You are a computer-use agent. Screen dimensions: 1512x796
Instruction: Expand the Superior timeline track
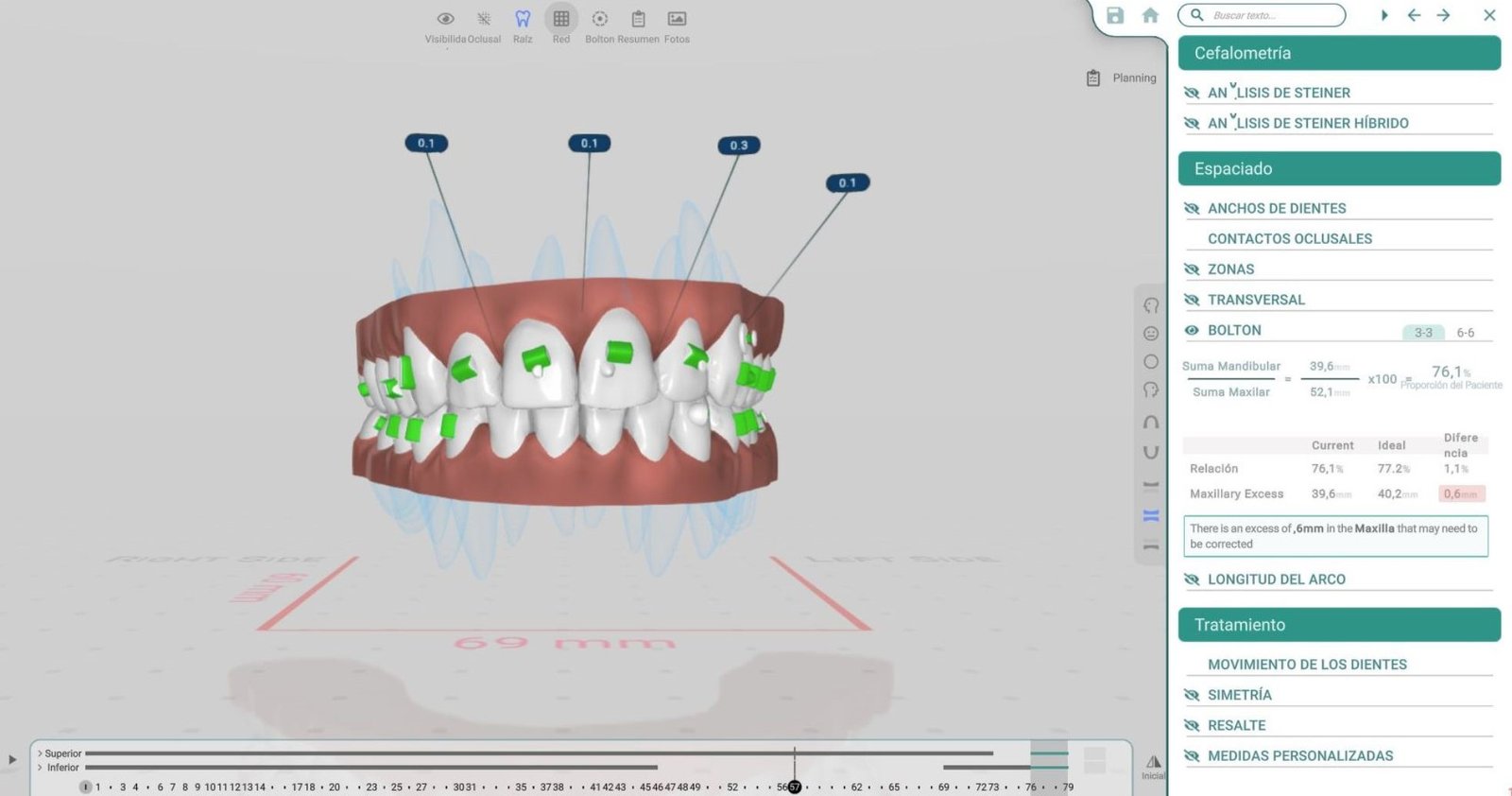pos(40,753)
